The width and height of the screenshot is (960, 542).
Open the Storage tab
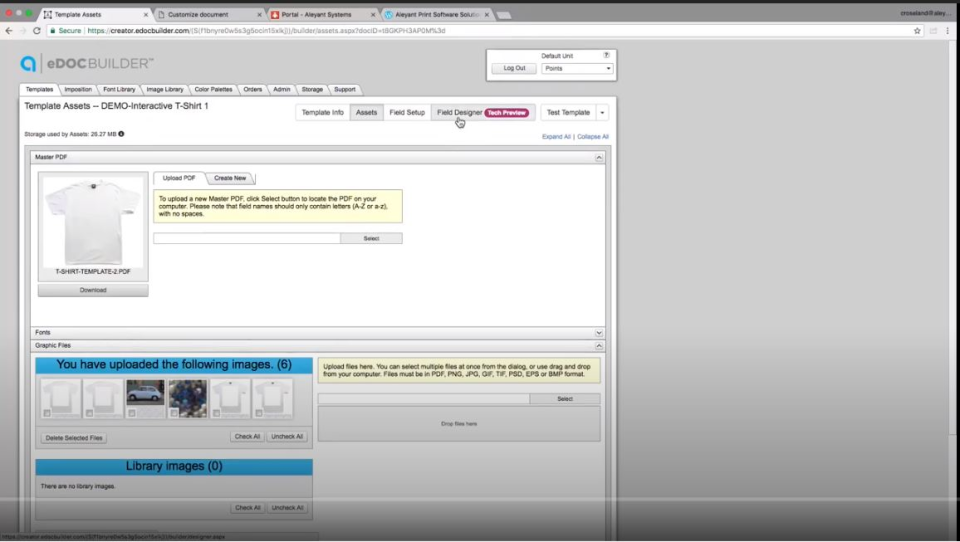click(312, 89)
